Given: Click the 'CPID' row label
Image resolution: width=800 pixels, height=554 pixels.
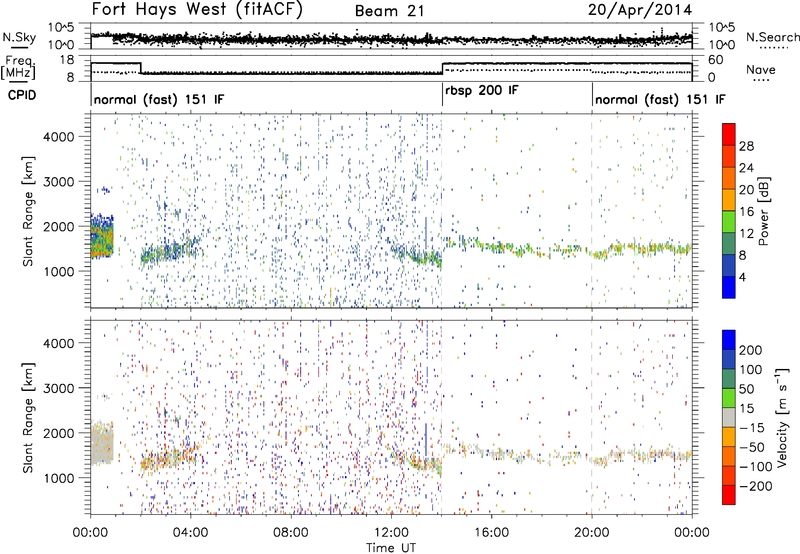Looking at the screenshot, I should pyautogui.click(x=21, y=95).
